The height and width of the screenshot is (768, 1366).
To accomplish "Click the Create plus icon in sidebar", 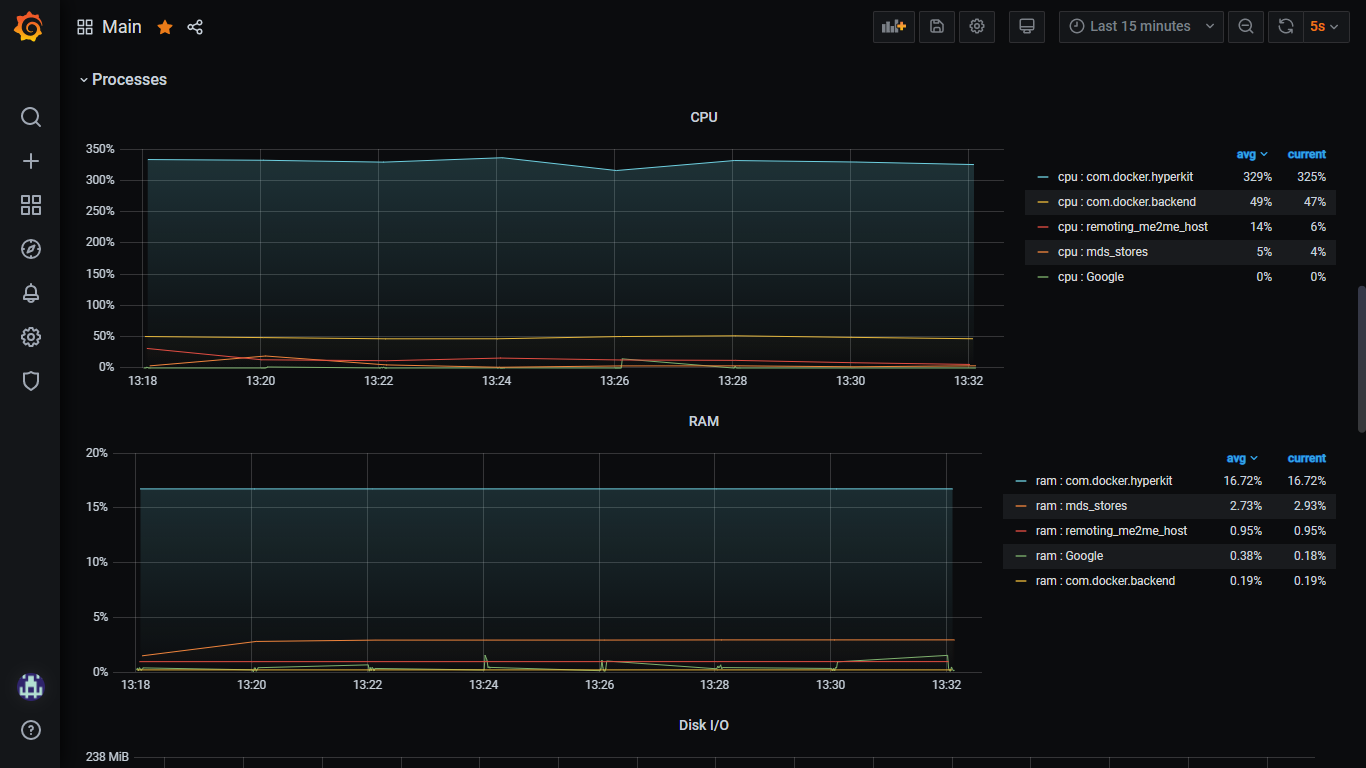I will tap(31, 161).
